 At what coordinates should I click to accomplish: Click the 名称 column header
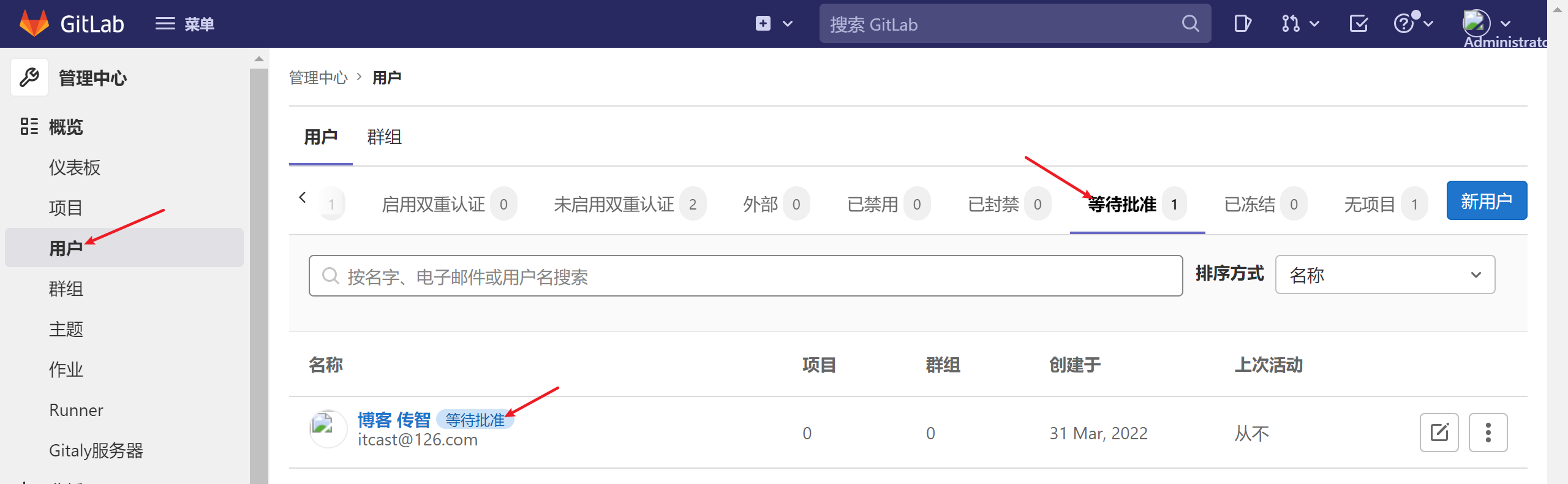pos(326,365)
